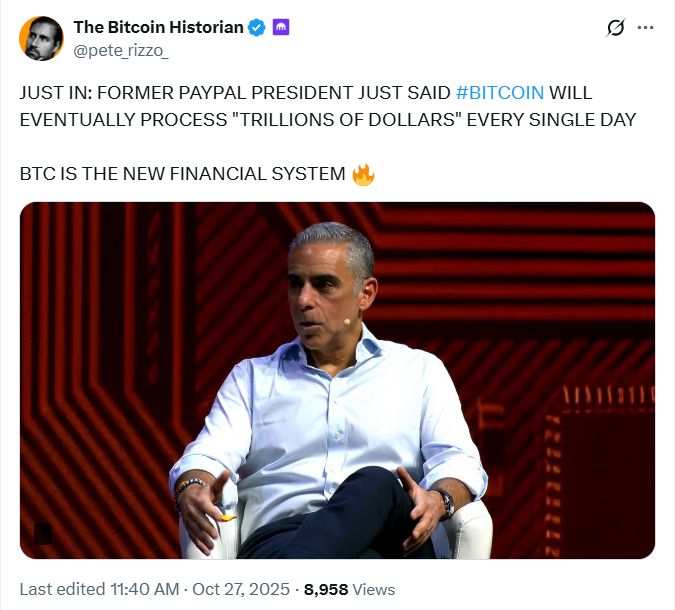Click the display name The Bitcoin Historian
The width and height of the screenshot is (675, 610).
(158, 27)
